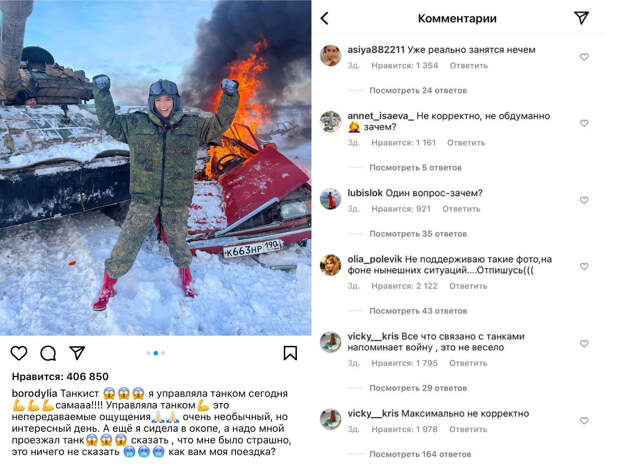
Task: Reply to the annet_isaeva_ comment
Action: tap(466, 143)
